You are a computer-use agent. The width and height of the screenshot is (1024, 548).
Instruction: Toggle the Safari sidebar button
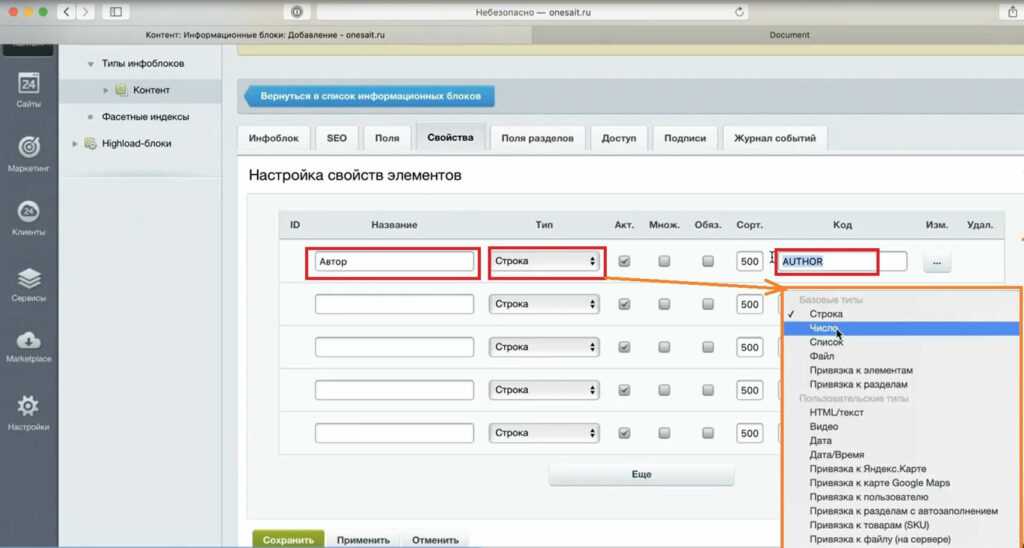coord(116,12)
